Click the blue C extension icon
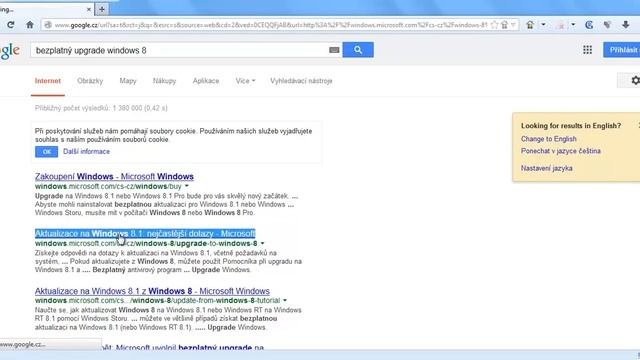Viewport: 640px width, 360px height. [589, 25]
